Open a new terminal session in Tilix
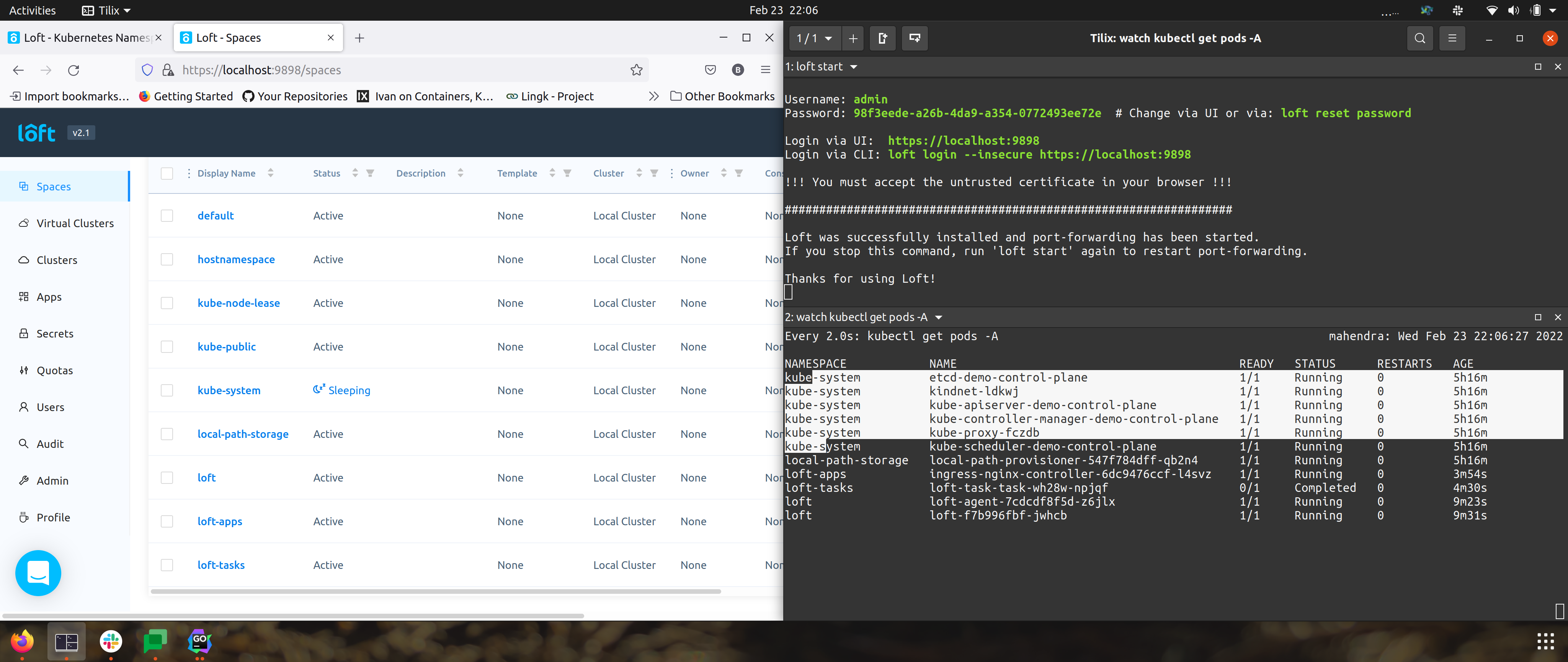 tap(853, 38)
